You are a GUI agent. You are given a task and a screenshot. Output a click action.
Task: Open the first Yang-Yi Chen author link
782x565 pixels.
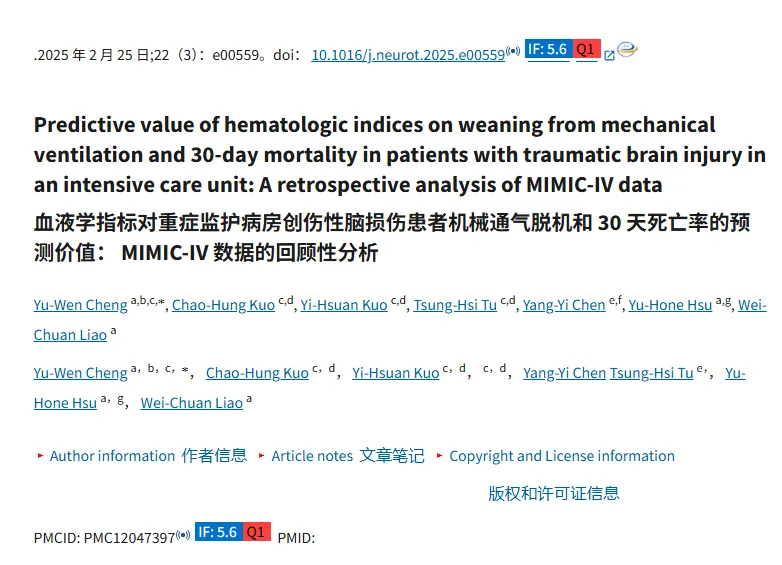pos(564,305)
